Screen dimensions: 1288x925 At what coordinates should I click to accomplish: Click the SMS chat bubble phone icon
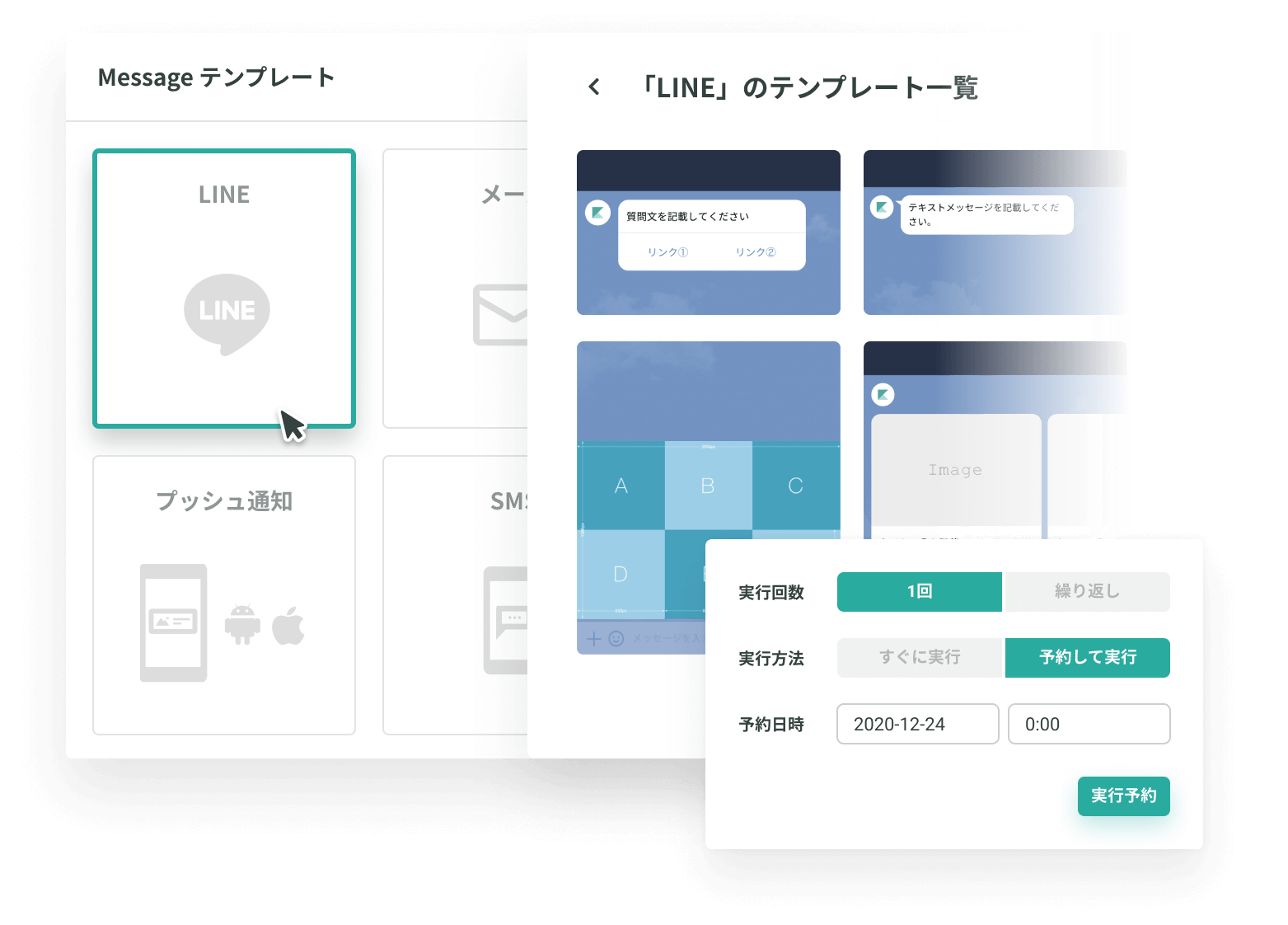pos(505,620)
